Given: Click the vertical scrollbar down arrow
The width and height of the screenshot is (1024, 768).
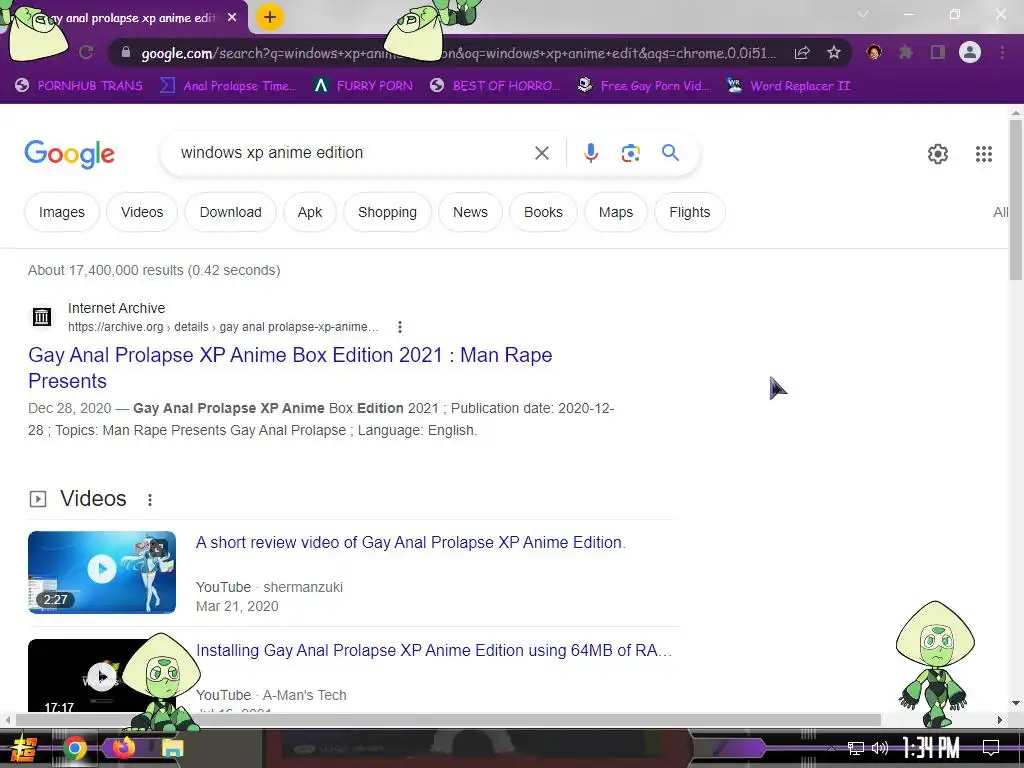Looking at the screenshot, I should pyautogui.click(x=1016, y=704).
